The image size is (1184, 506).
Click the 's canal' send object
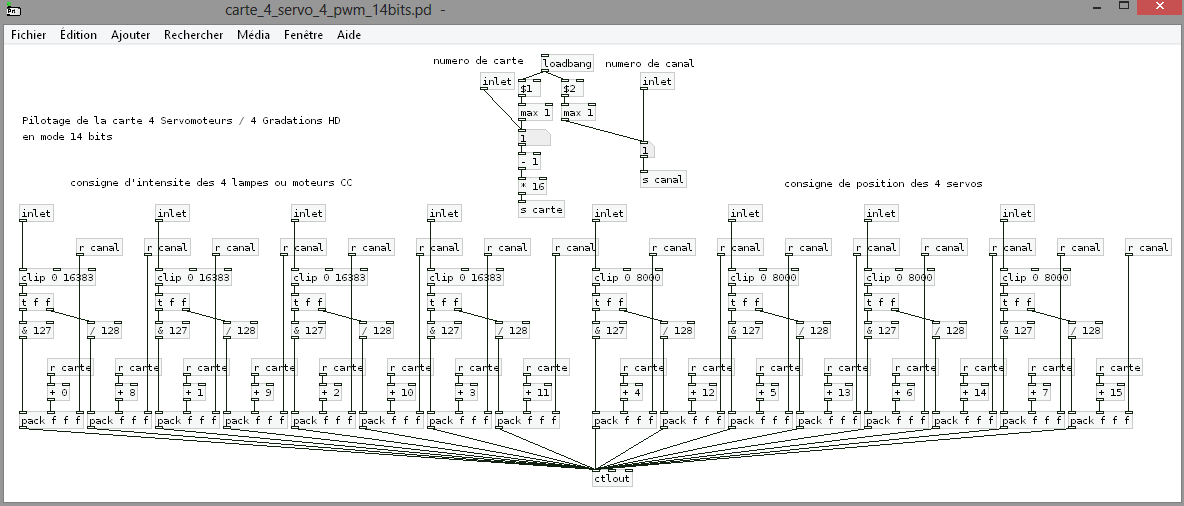(x=663, y=179)
